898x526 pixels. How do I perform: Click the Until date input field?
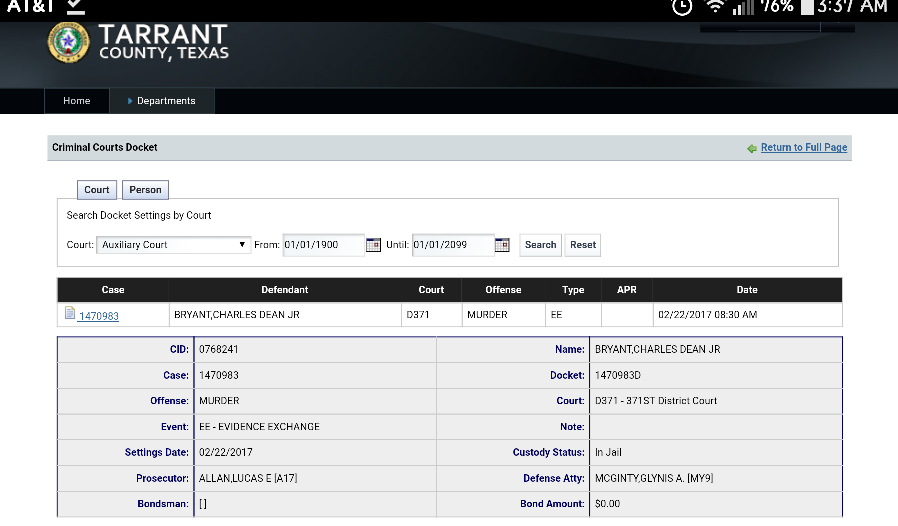click(452, 245)
